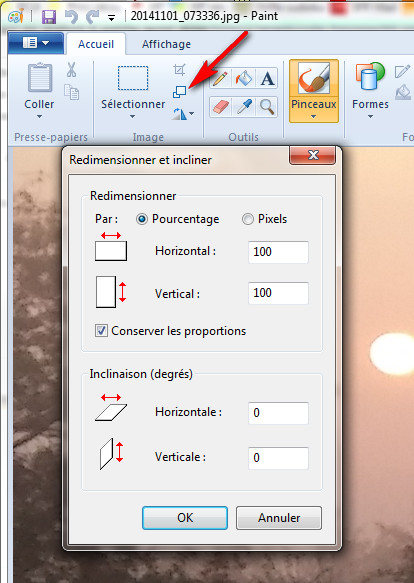414x583 pixels.
Task: Select the Pencil tool
Action: click(220, 78)
